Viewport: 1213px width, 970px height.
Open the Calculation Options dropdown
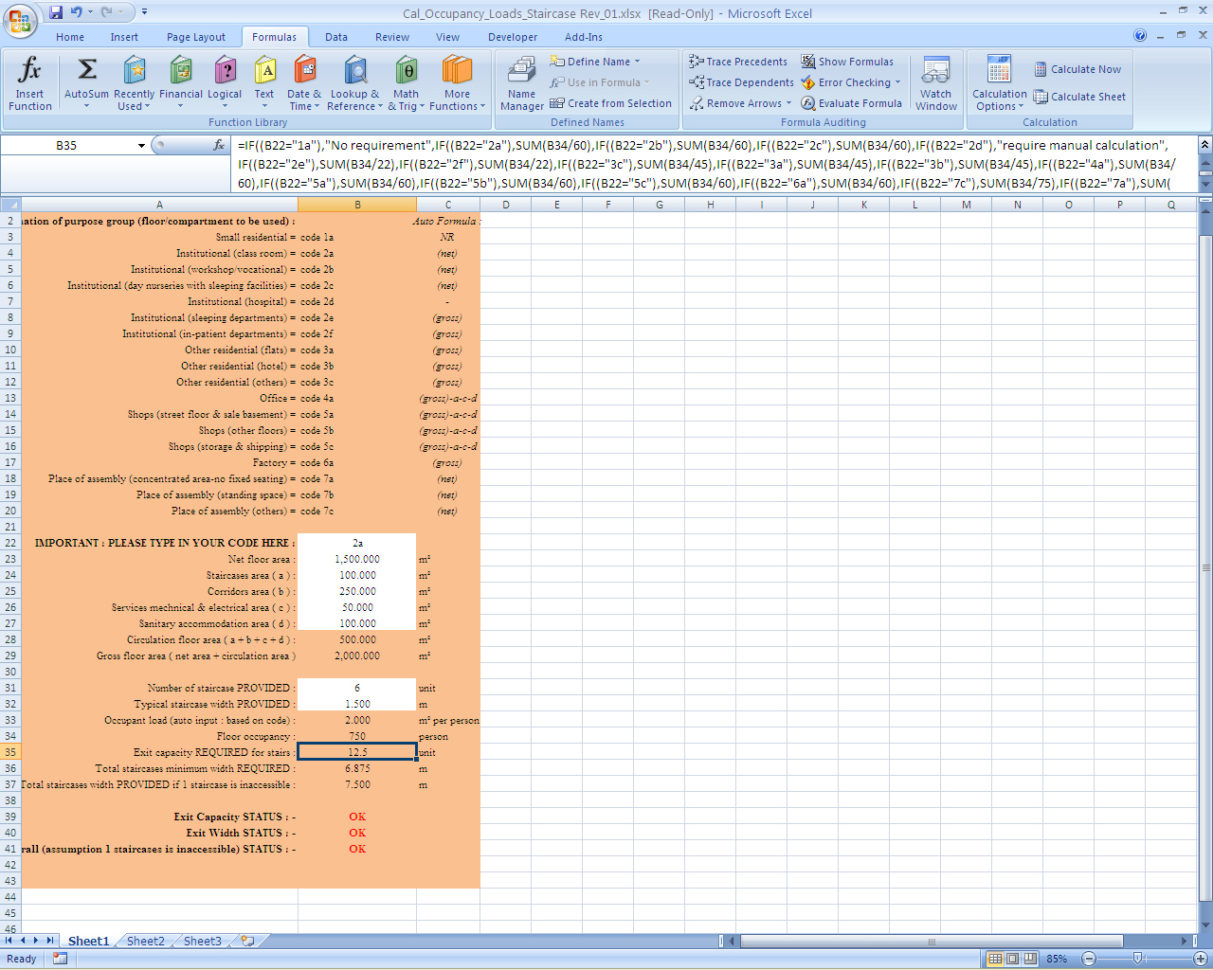998,84
